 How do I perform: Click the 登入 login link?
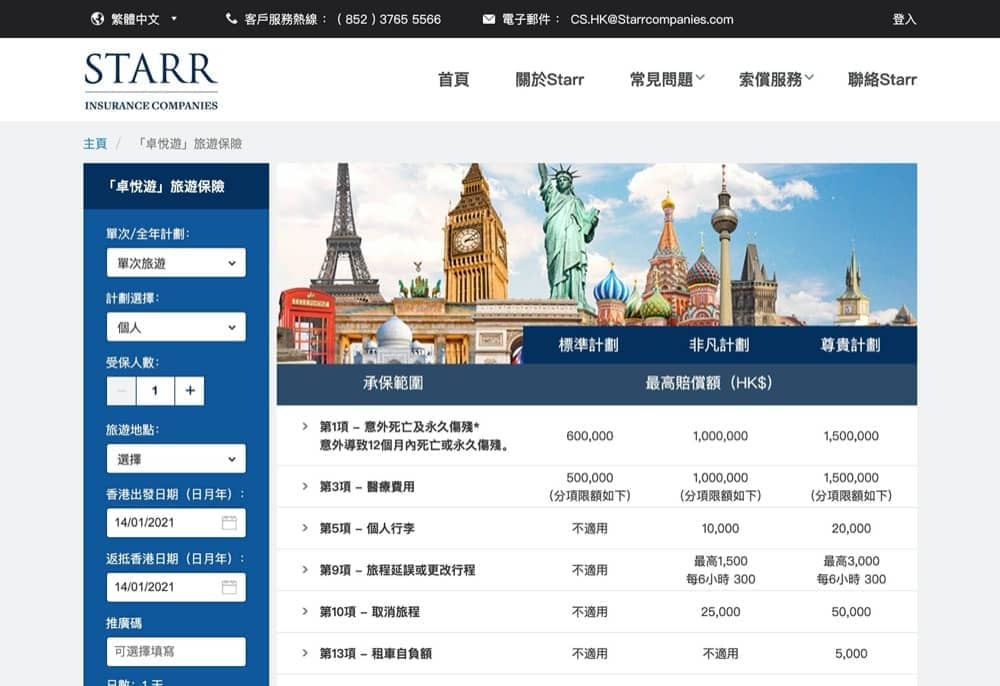tap(904, 19)
